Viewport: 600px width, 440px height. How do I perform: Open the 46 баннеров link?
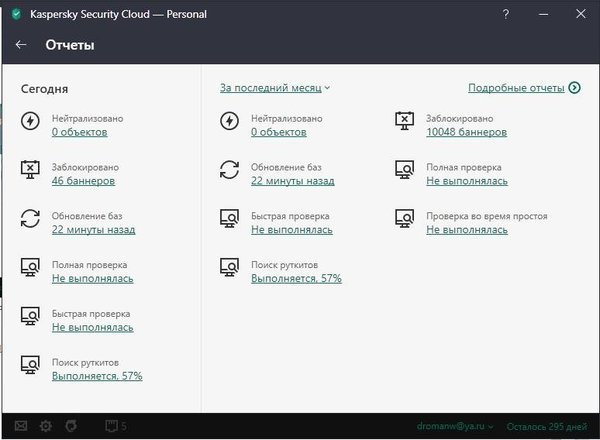point(83,181)
